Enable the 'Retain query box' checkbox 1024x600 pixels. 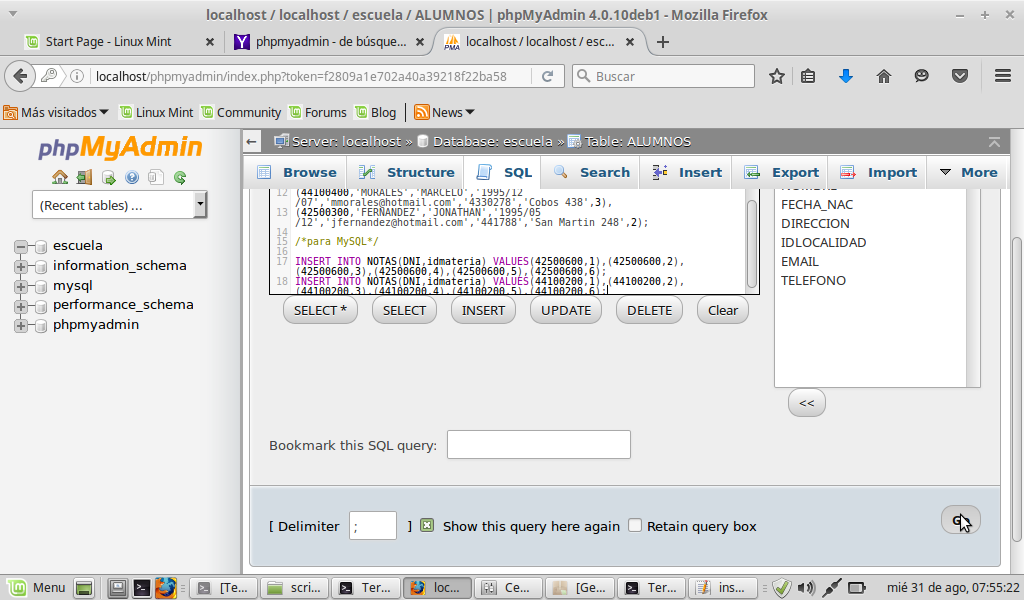click(634, 526)
